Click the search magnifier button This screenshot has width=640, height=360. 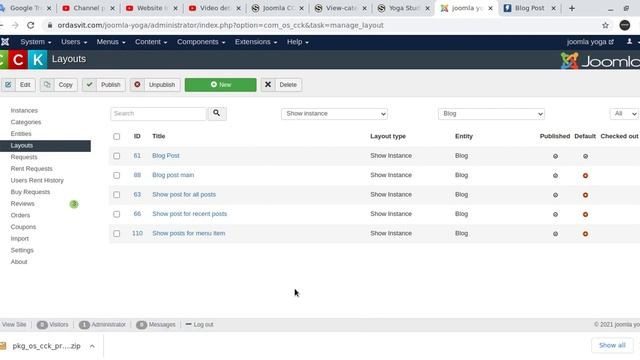[x=217, y=113]
